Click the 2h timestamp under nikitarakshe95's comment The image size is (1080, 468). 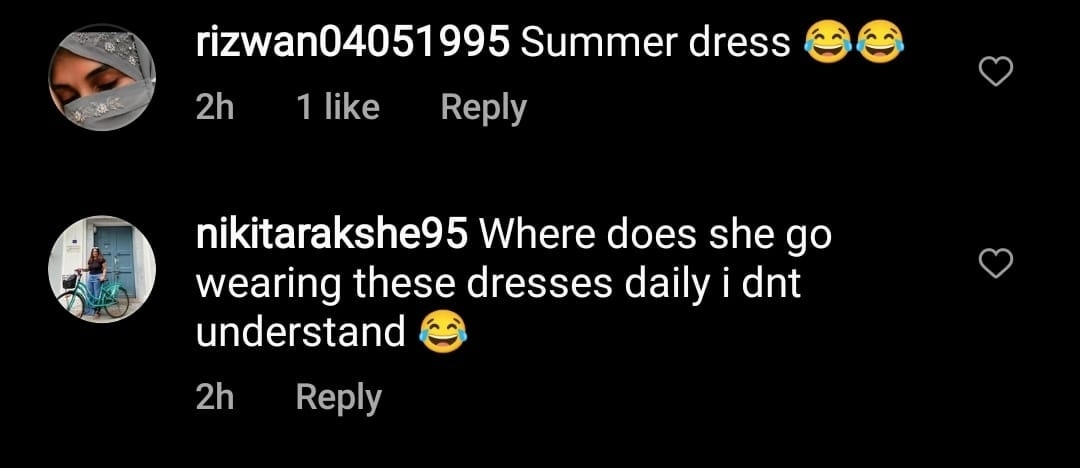click(215, 398)
